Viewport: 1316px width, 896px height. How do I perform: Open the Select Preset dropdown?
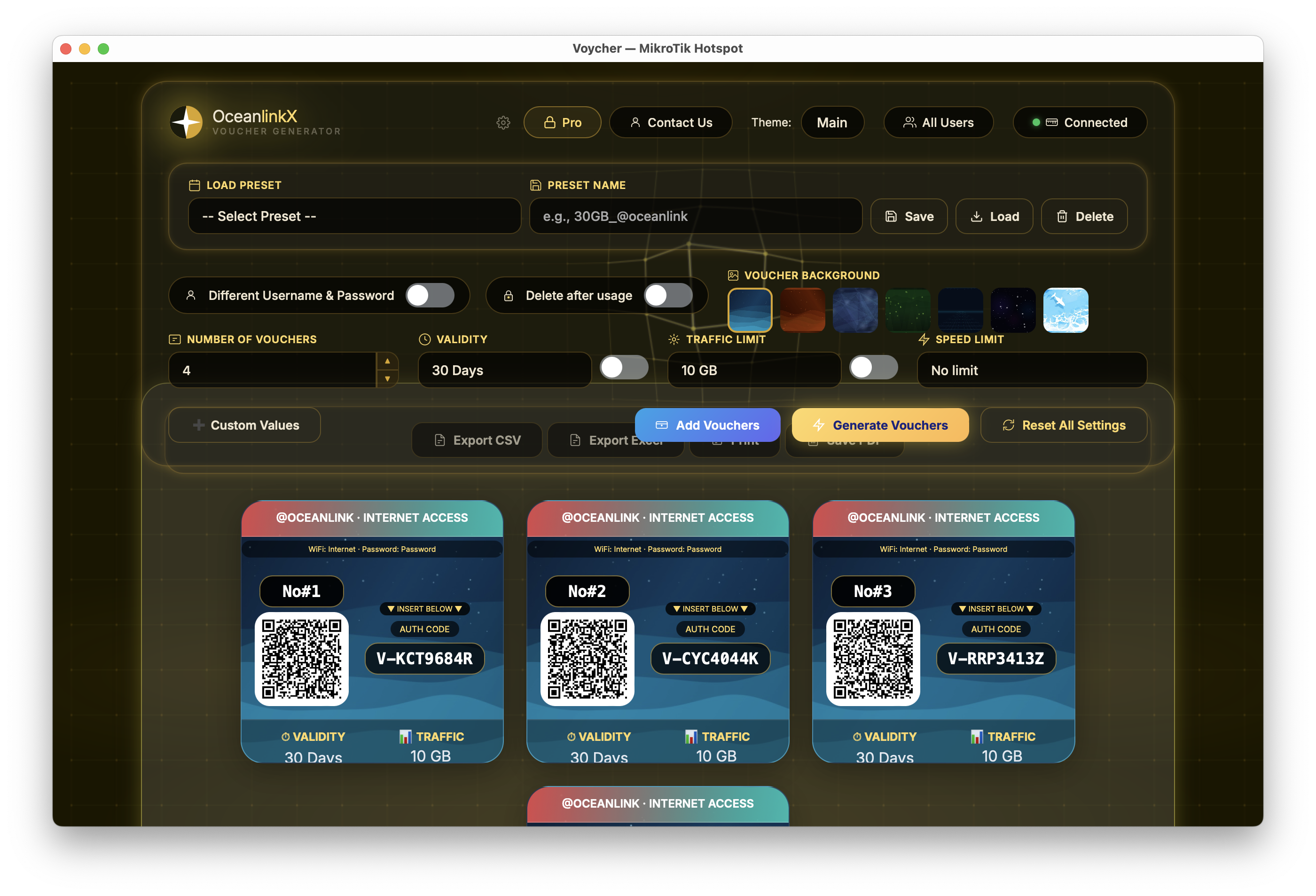[x=354, y=216]
